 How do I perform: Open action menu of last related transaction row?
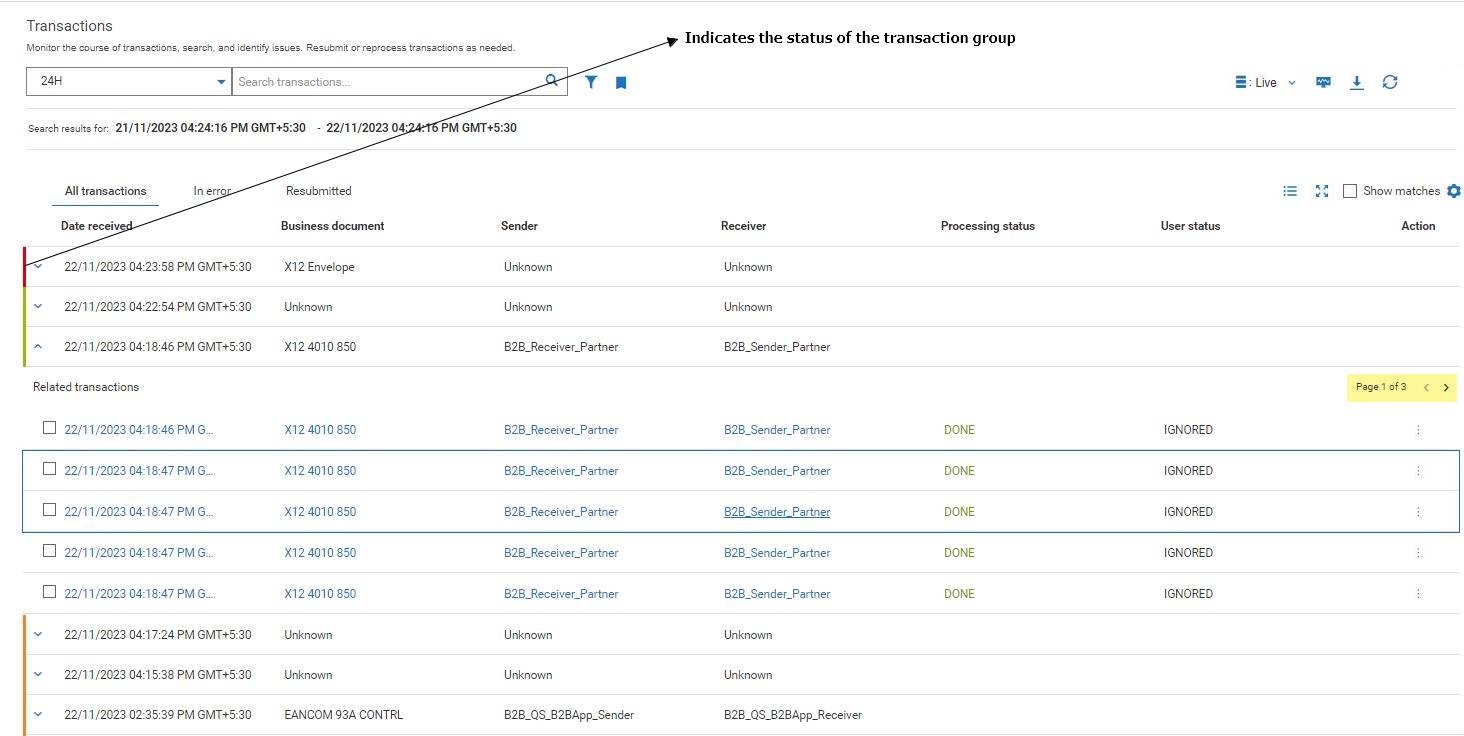pyautogui.click(x=1418, y=593)
